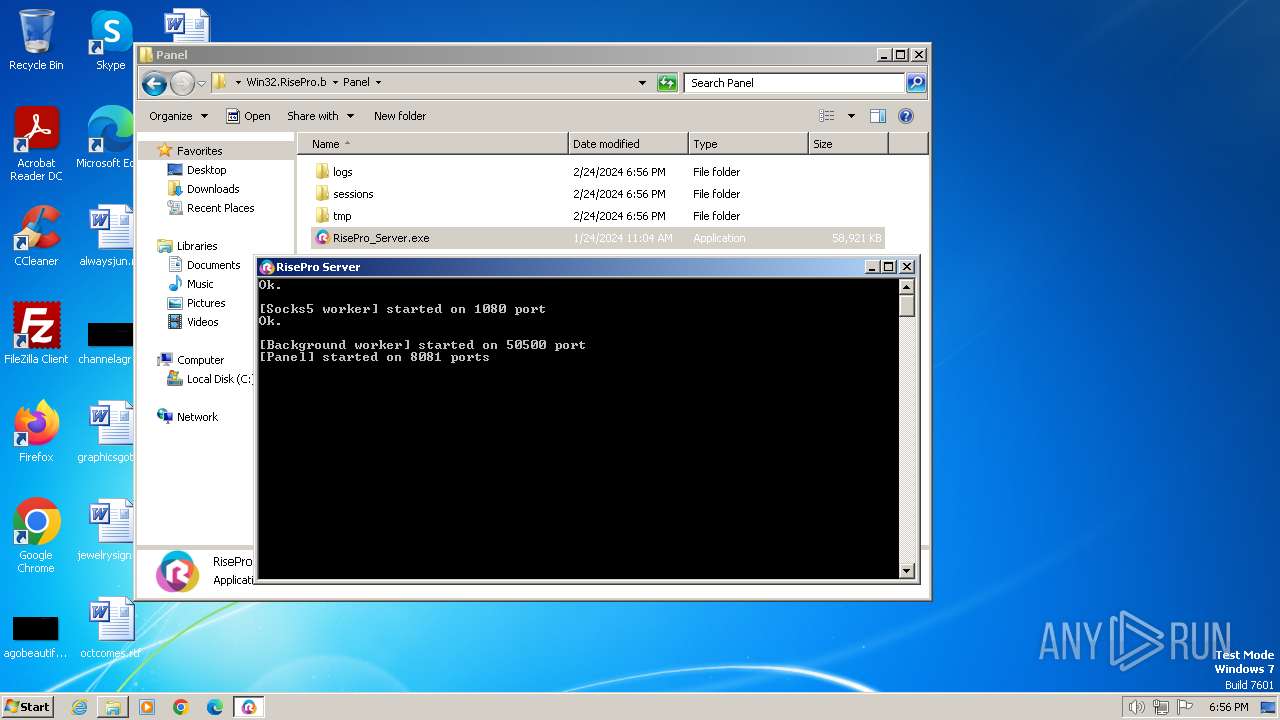Click the Explorer Back navigation button

pos(154,83)
